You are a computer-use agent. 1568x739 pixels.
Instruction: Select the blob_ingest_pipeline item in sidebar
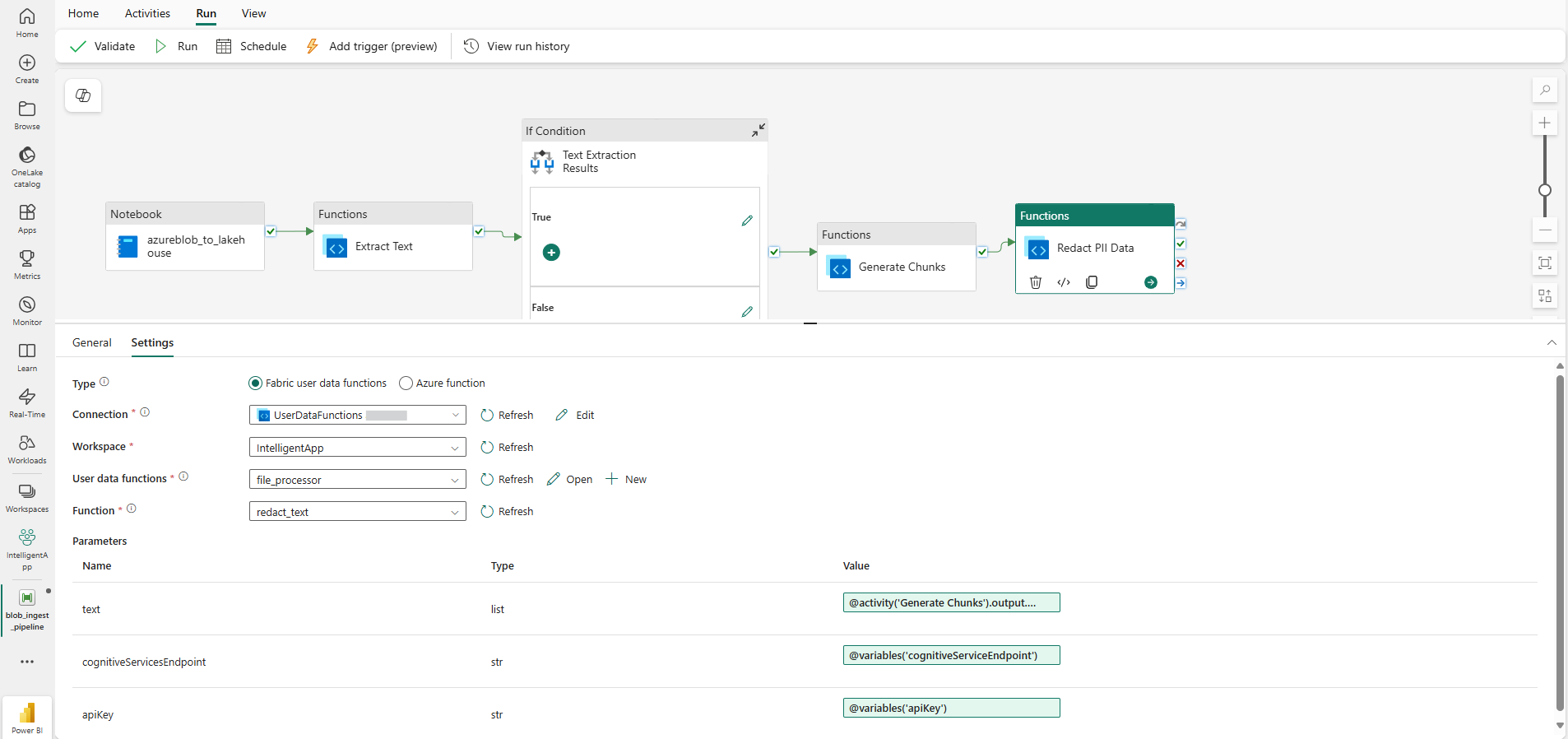(x=27, y=610)
